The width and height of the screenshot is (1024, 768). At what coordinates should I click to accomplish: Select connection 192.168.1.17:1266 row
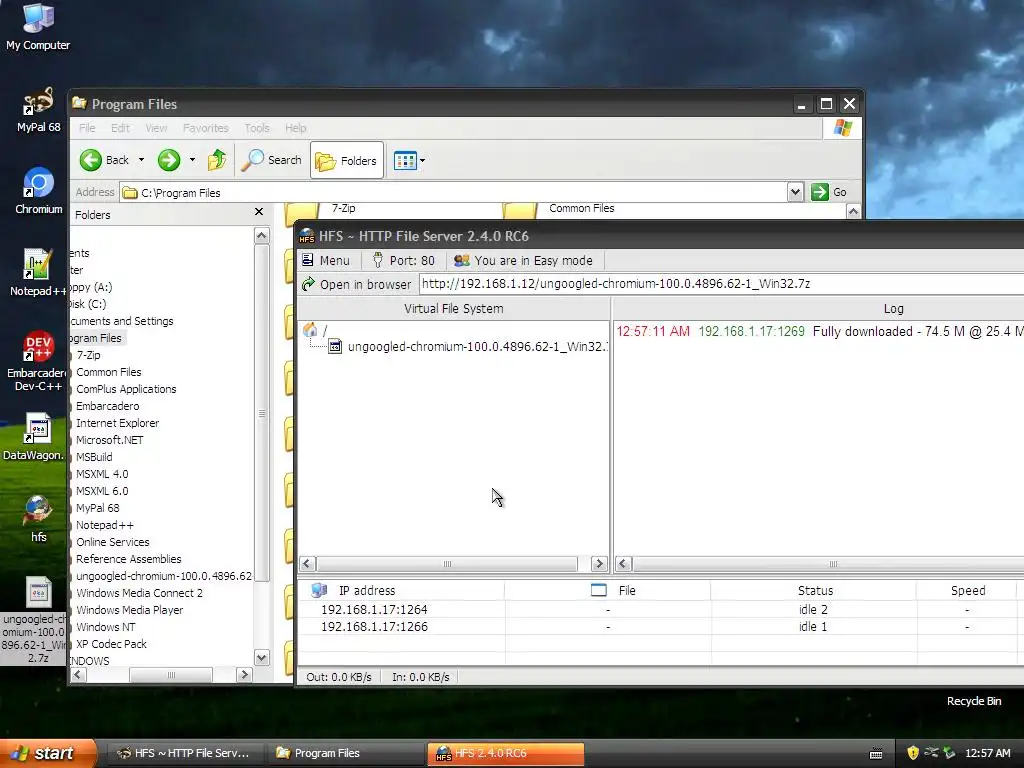click(x=661, y=626)
